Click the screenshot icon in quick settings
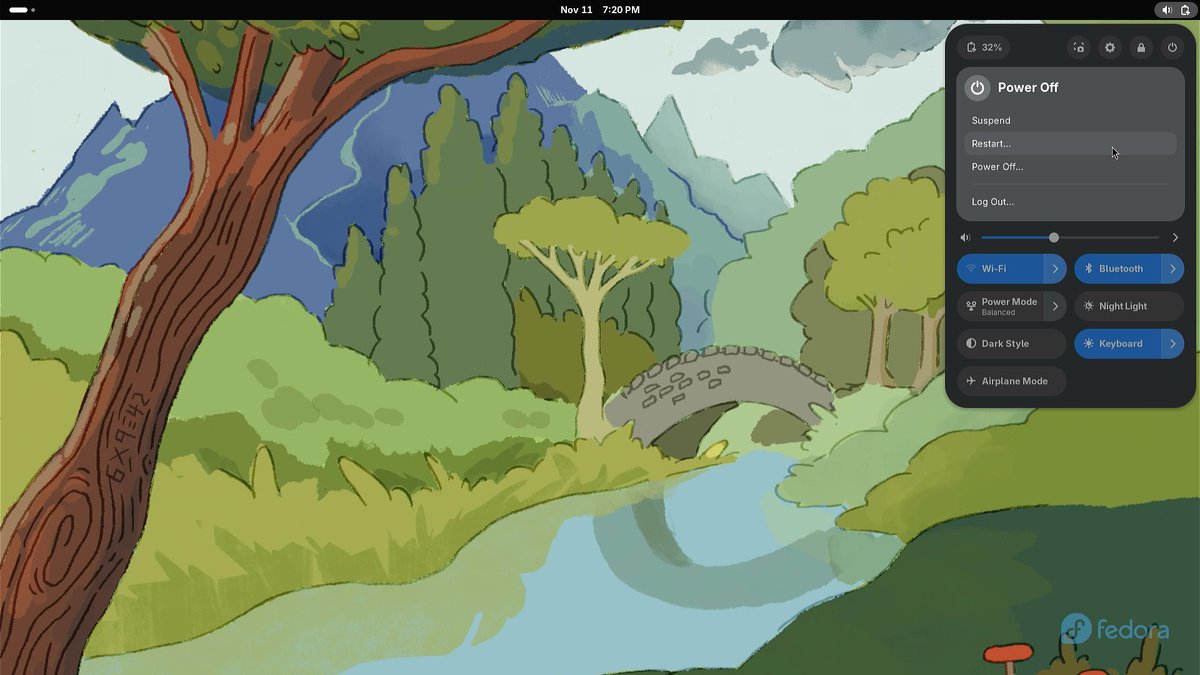The image size is (1200, 675). coord(1078,47)
